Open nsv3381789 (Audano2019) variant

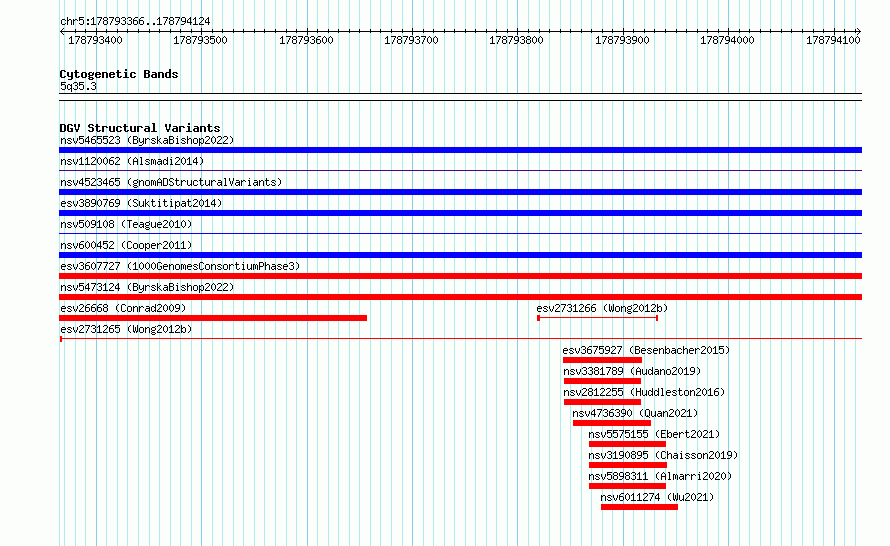[632, 371]
